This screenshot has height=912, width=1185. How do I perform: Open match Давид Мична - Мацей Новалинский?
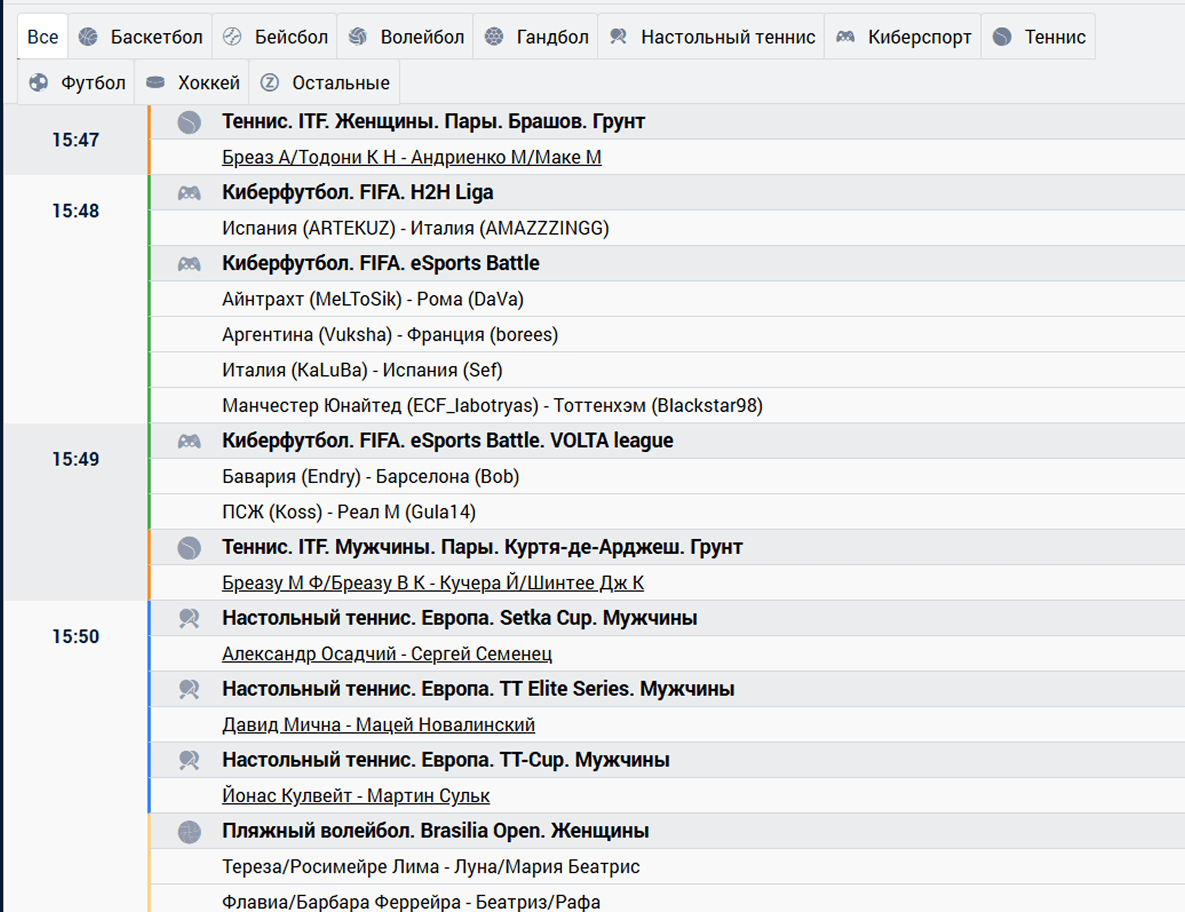378,725
